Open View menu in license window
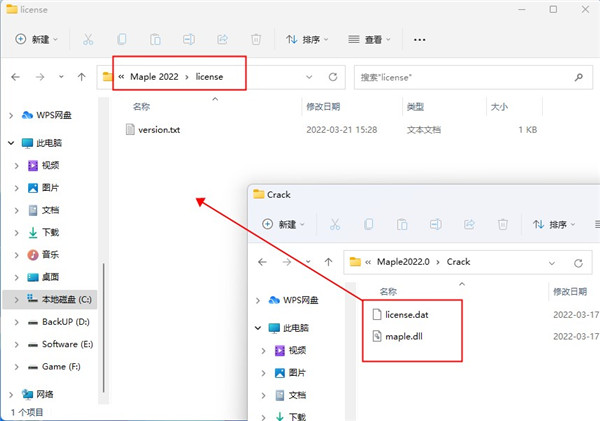600x421 pixels. (370, 39)
